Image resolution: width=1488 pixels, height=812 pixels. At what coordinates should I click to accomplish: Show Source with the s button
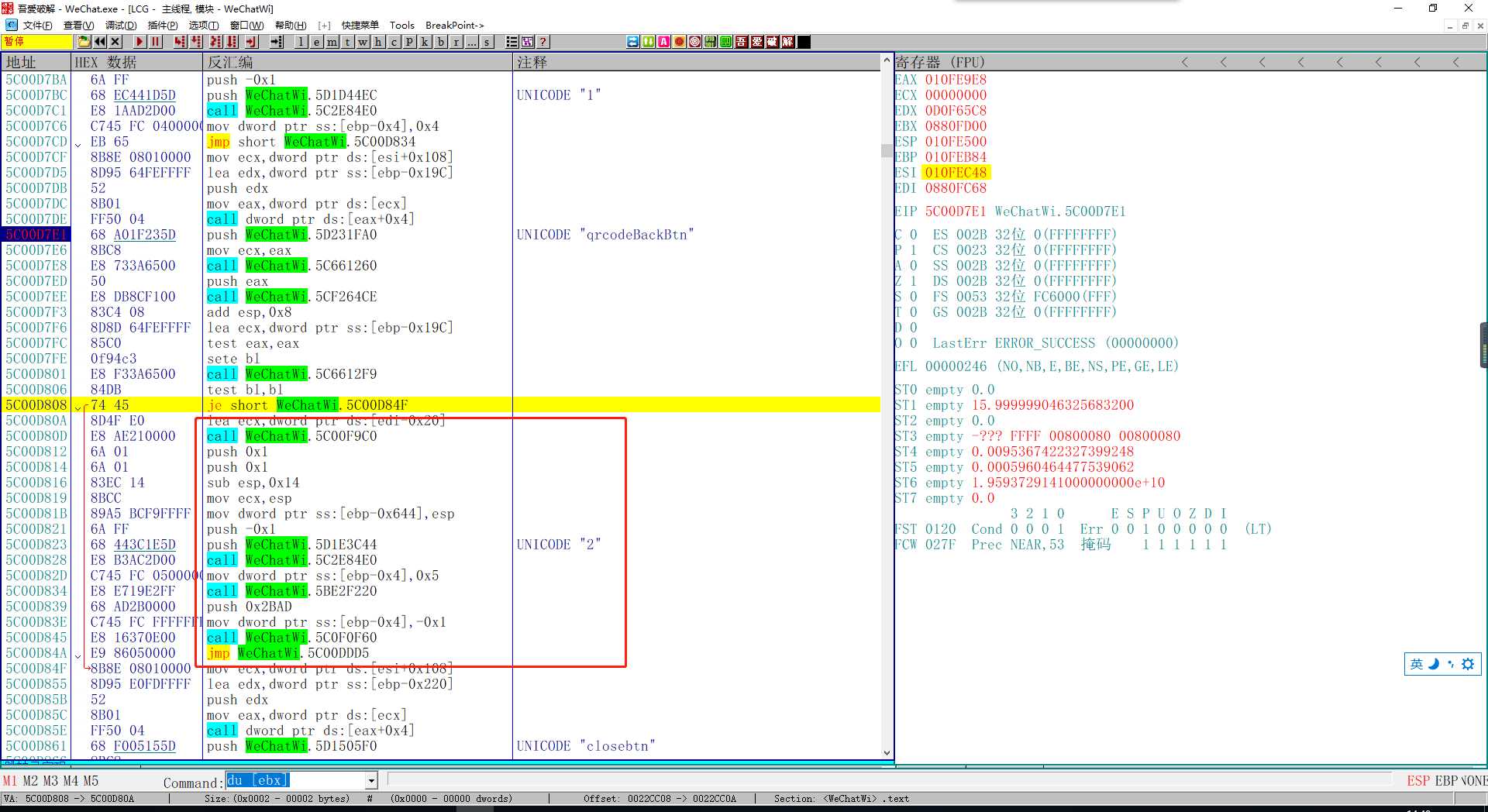tap(487, 42)
